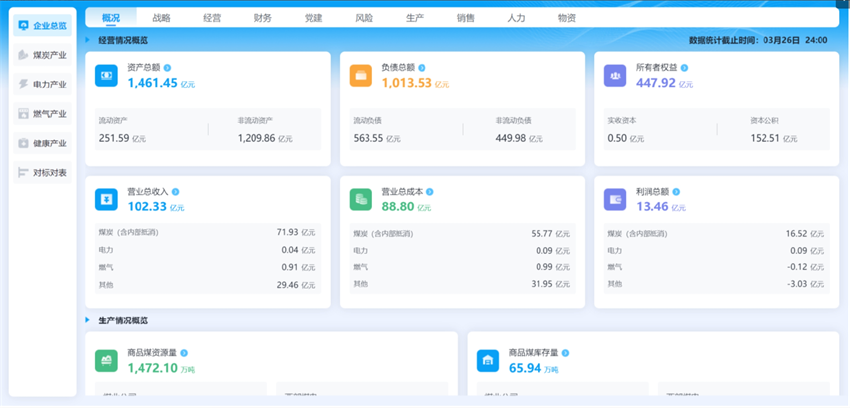
Task: Go to 健康产业 in the sidebar
Action: [43, 143]
